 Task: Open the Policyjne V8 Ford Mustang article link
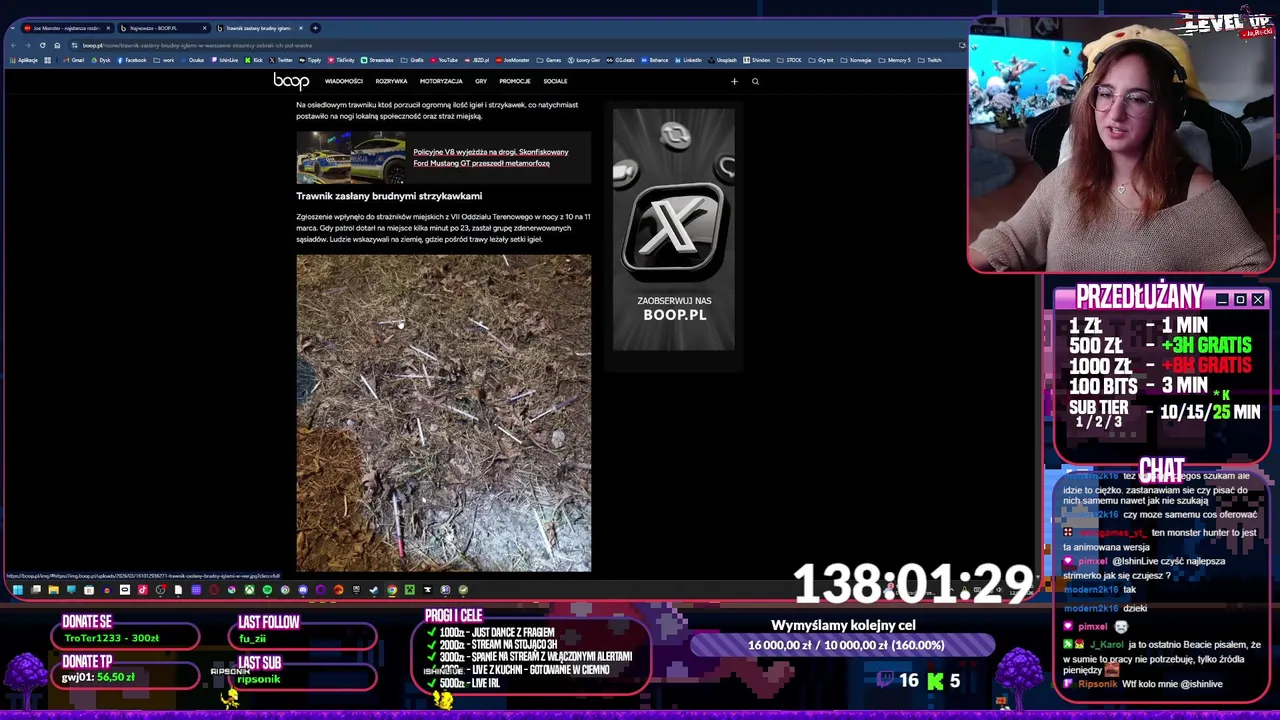[x=490, y=157]
